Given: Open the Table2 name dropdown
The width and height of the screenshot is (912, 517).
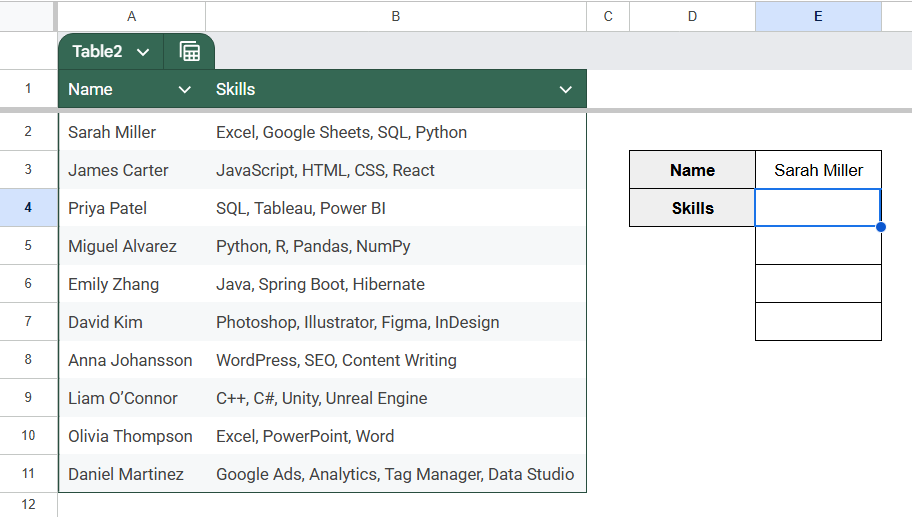Looking at the screenshot, I should point(142,52).
